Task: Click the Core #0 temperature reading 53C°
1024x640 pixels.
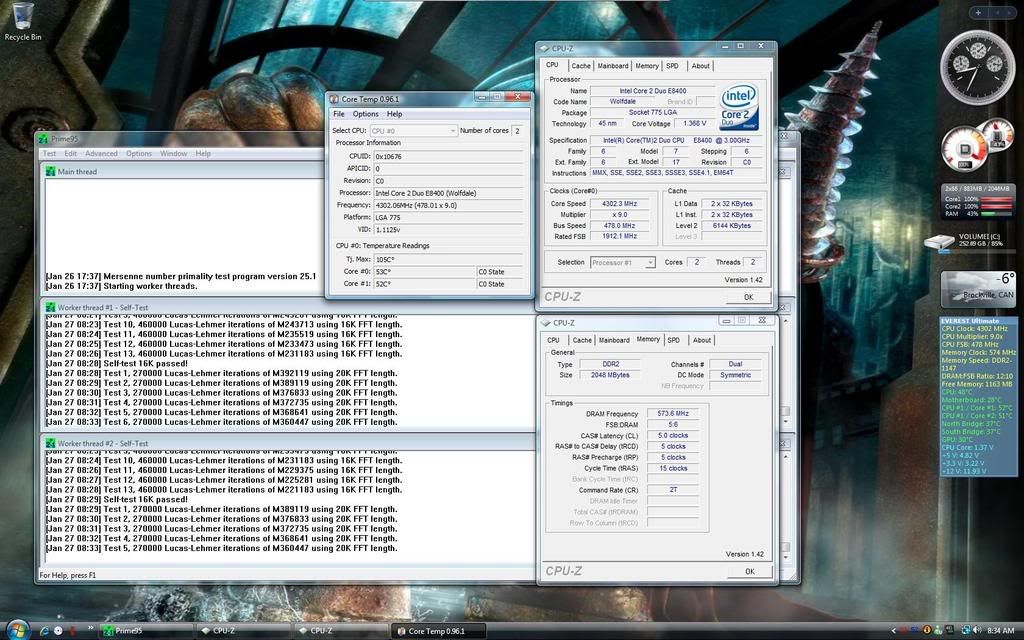Action: tap(424, 272)
